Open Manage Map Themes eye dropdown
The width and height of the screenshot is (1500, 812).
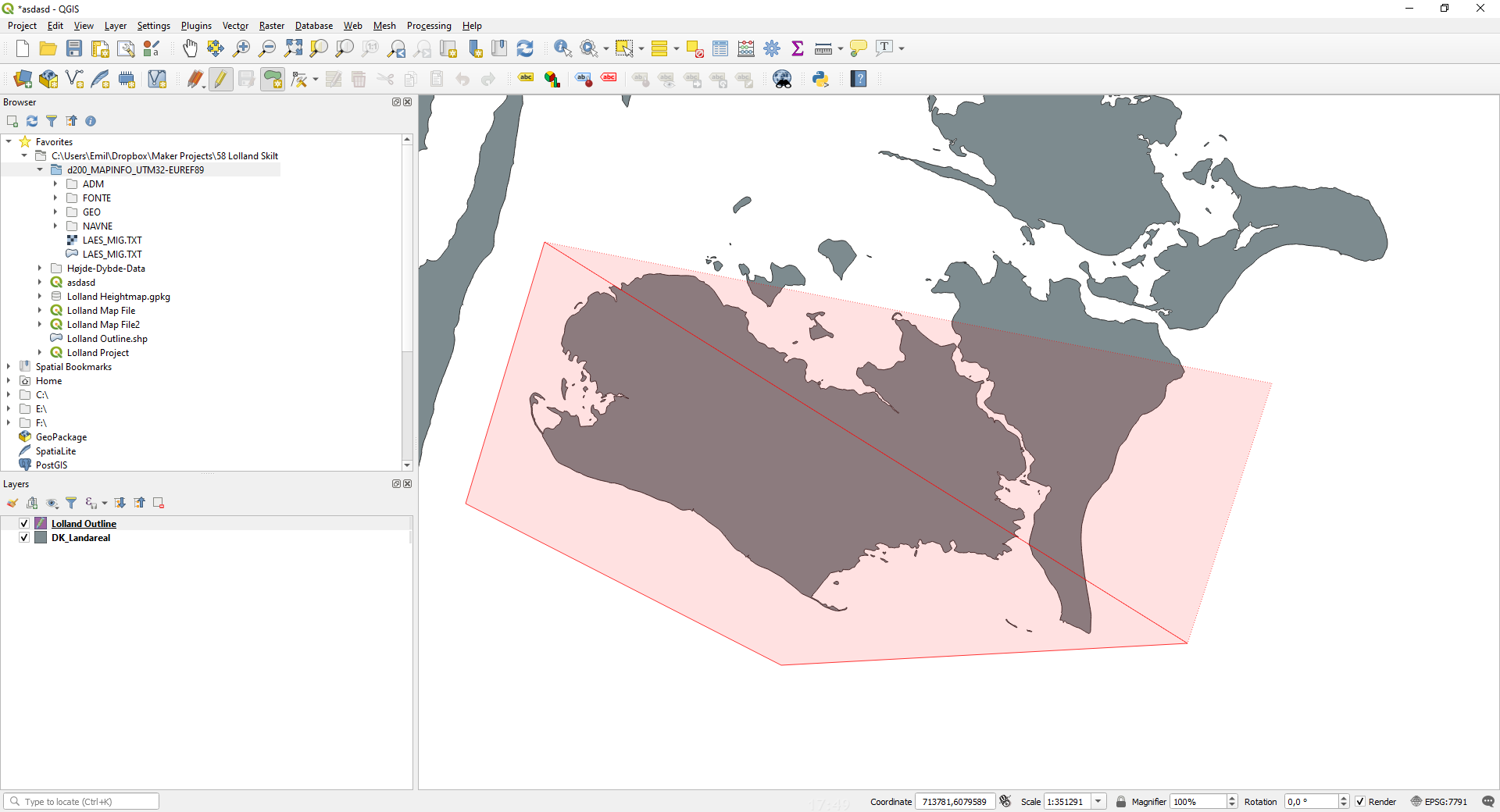coord(52,503)
